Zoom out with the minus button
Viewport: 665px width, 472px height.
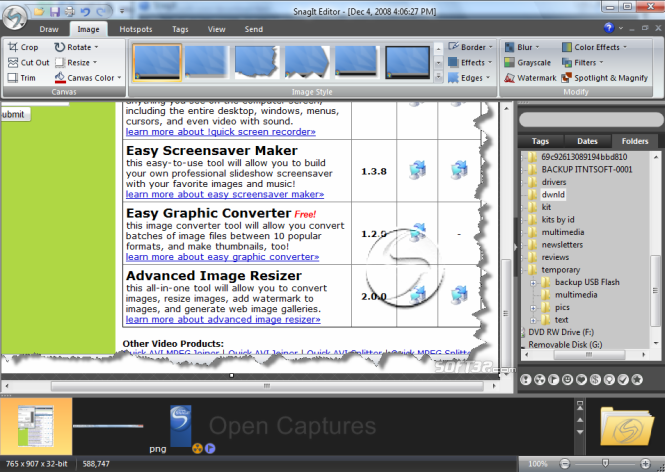[564, 464]
